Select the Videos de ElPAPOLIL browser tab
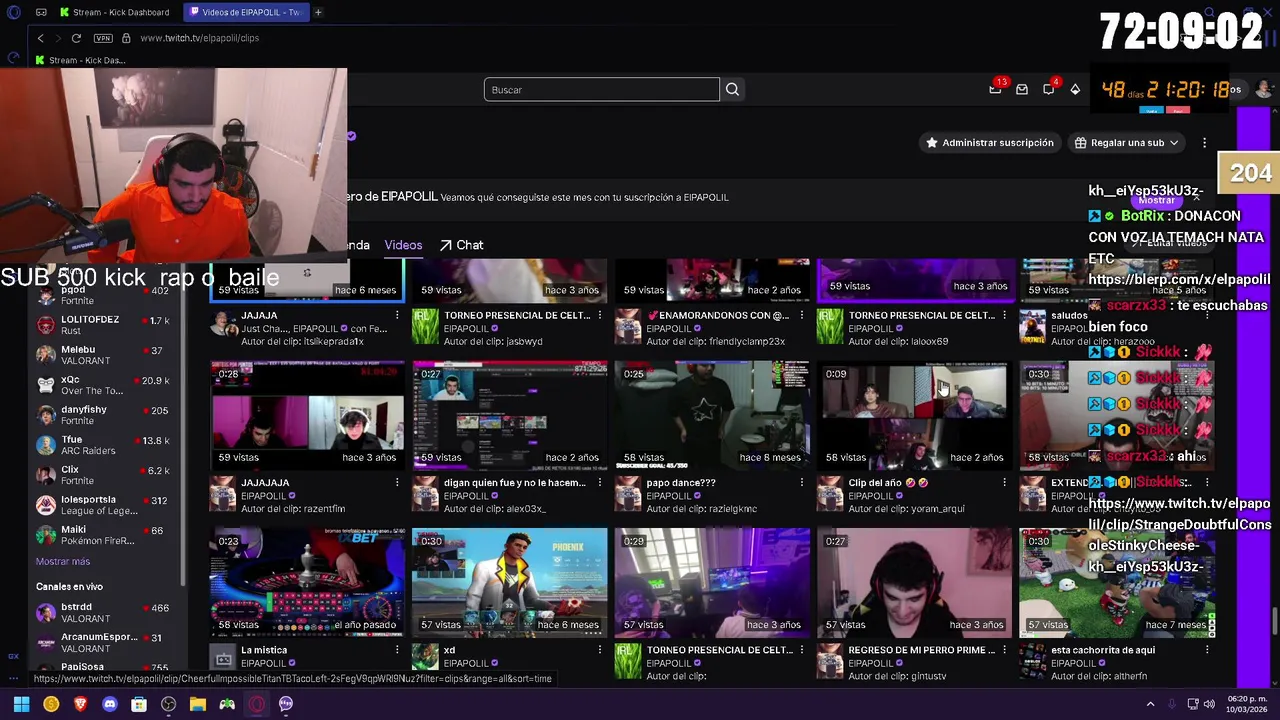1280x720 pixels. click(x=246, y=12)
